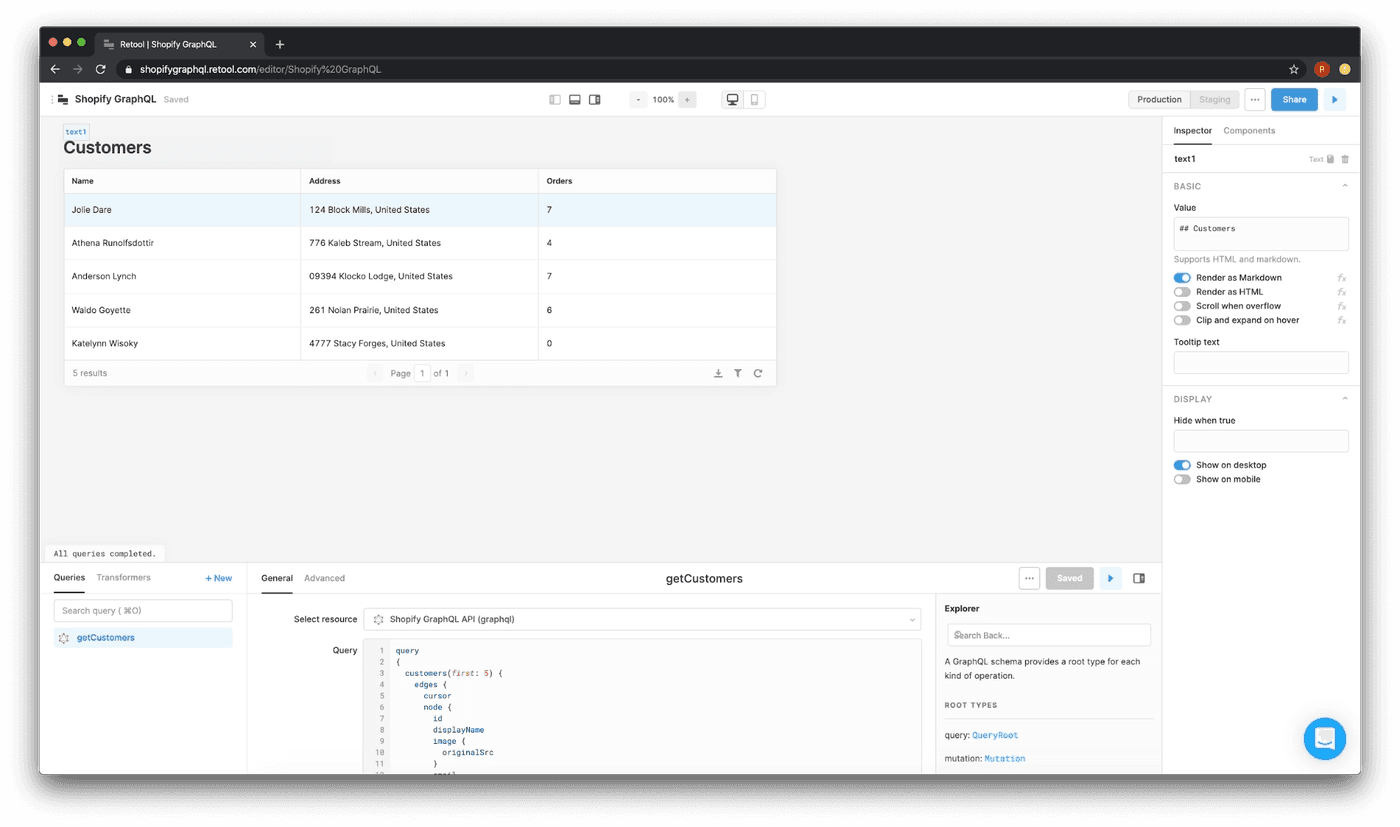Open the Transformers tab
The height and width of the screenshot is (827, 1400).
124,578
